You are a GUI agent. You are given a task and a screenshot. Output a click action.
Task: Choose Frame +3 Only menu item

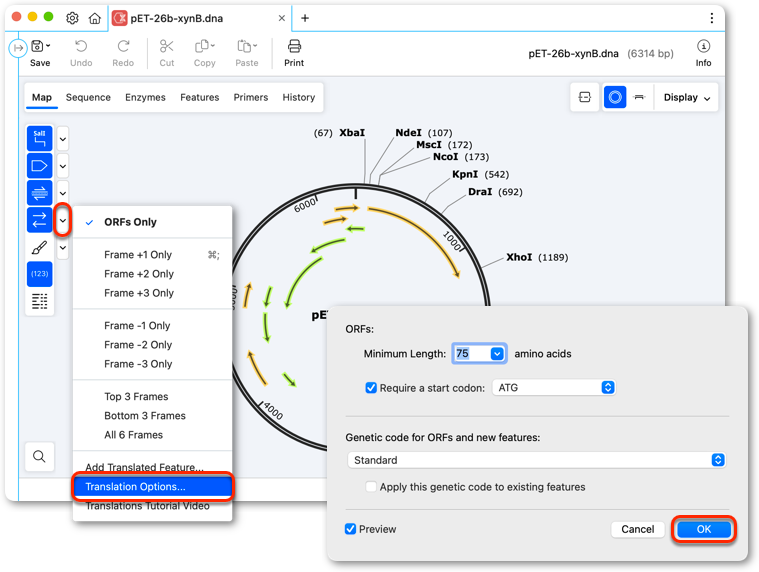click(152, 293)
